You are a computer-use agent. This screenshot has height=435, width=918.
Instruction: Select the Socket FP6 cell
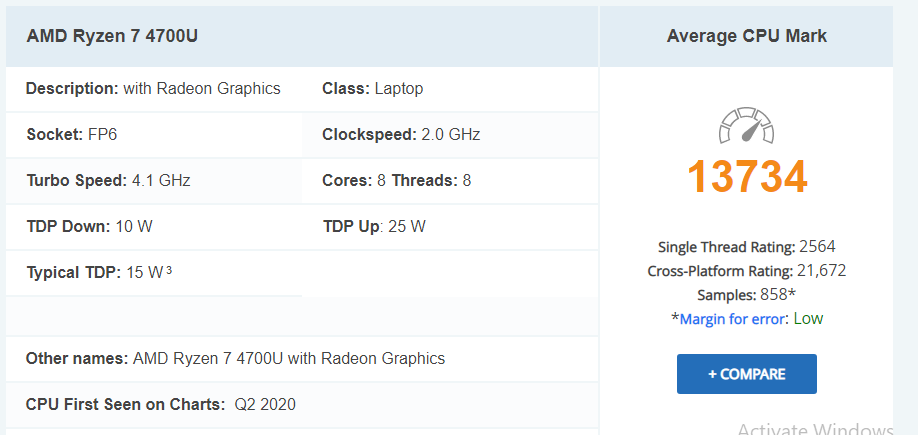click(154, 135)
